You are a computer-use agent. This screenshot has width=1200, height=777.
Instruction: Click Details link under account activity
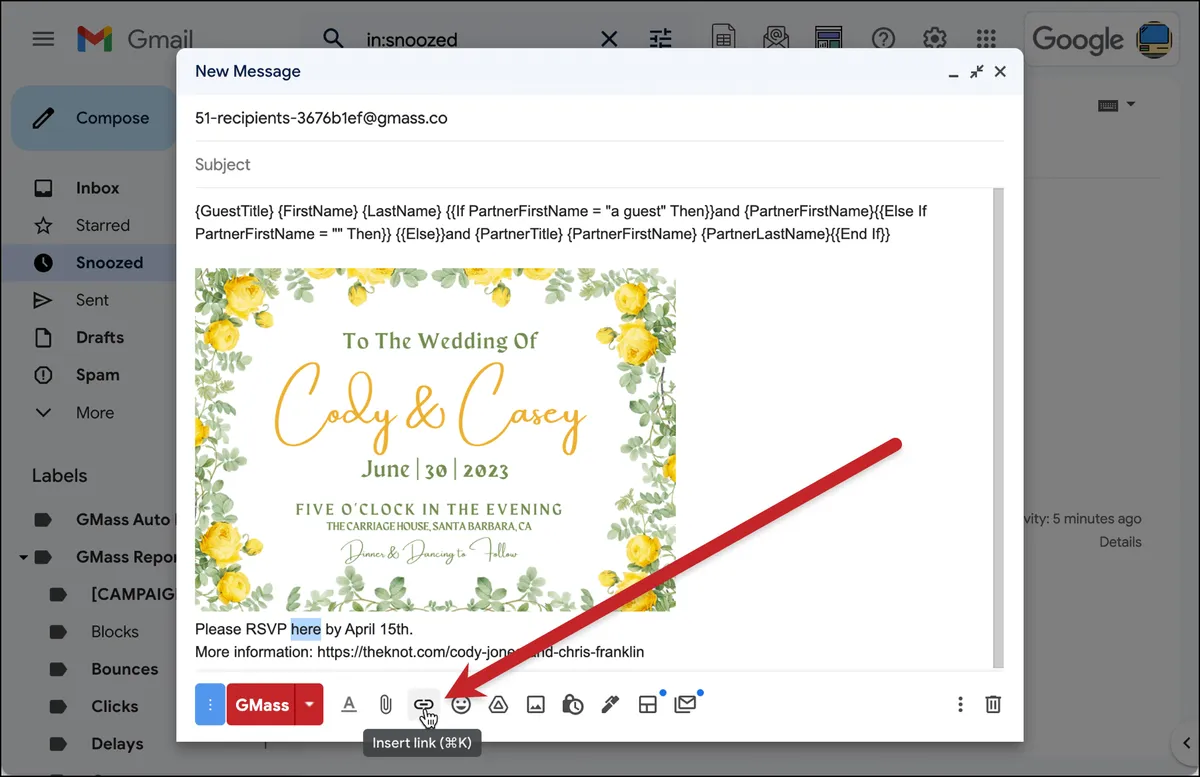point(1120,542)
